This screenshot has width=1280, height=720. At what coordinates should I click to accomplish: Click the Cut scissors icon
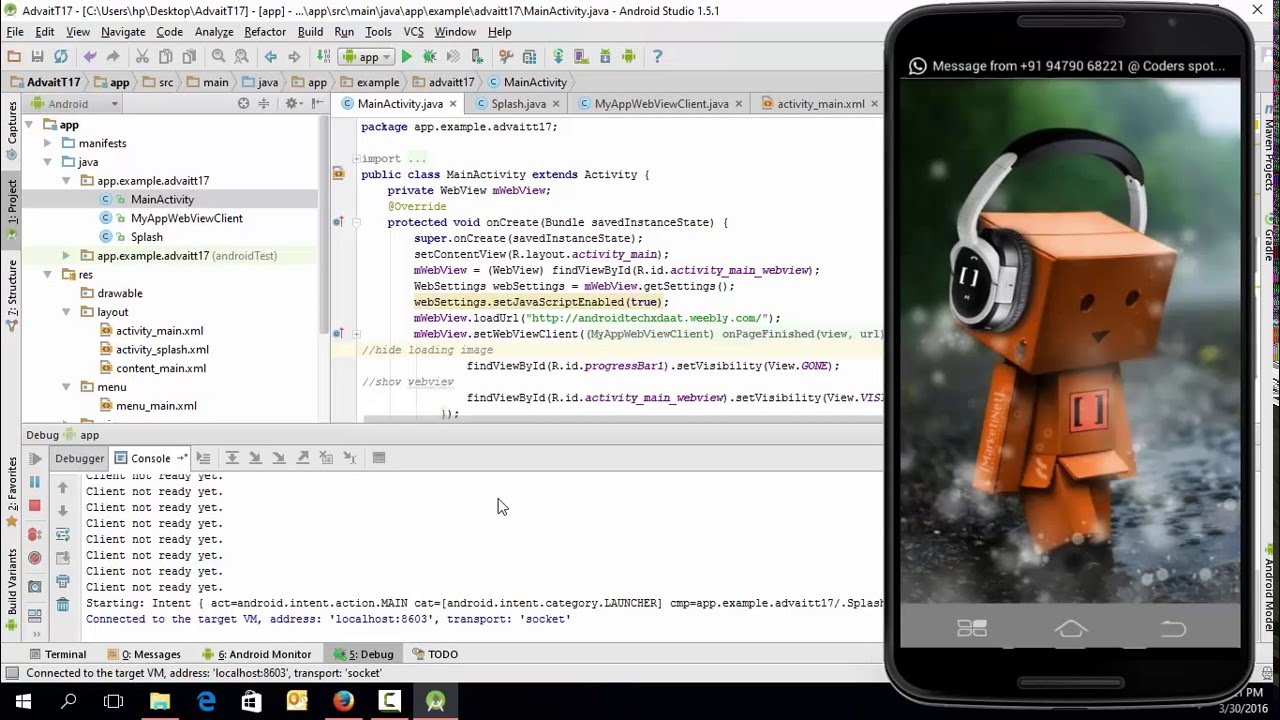142,57
